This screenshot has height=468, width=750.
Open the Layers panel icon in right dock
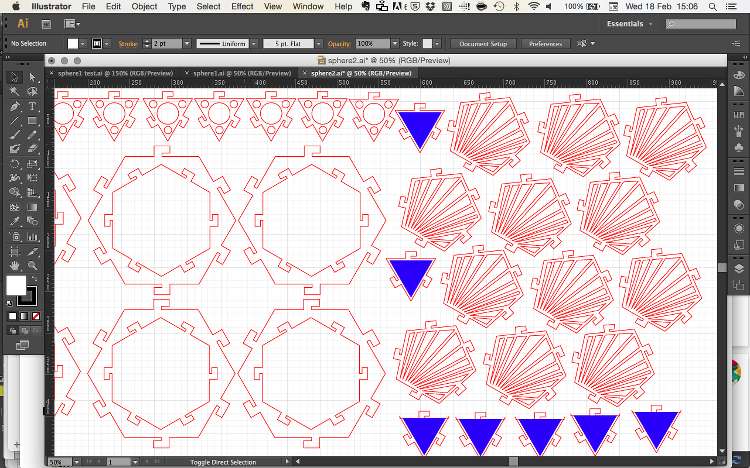pos(739,268)
